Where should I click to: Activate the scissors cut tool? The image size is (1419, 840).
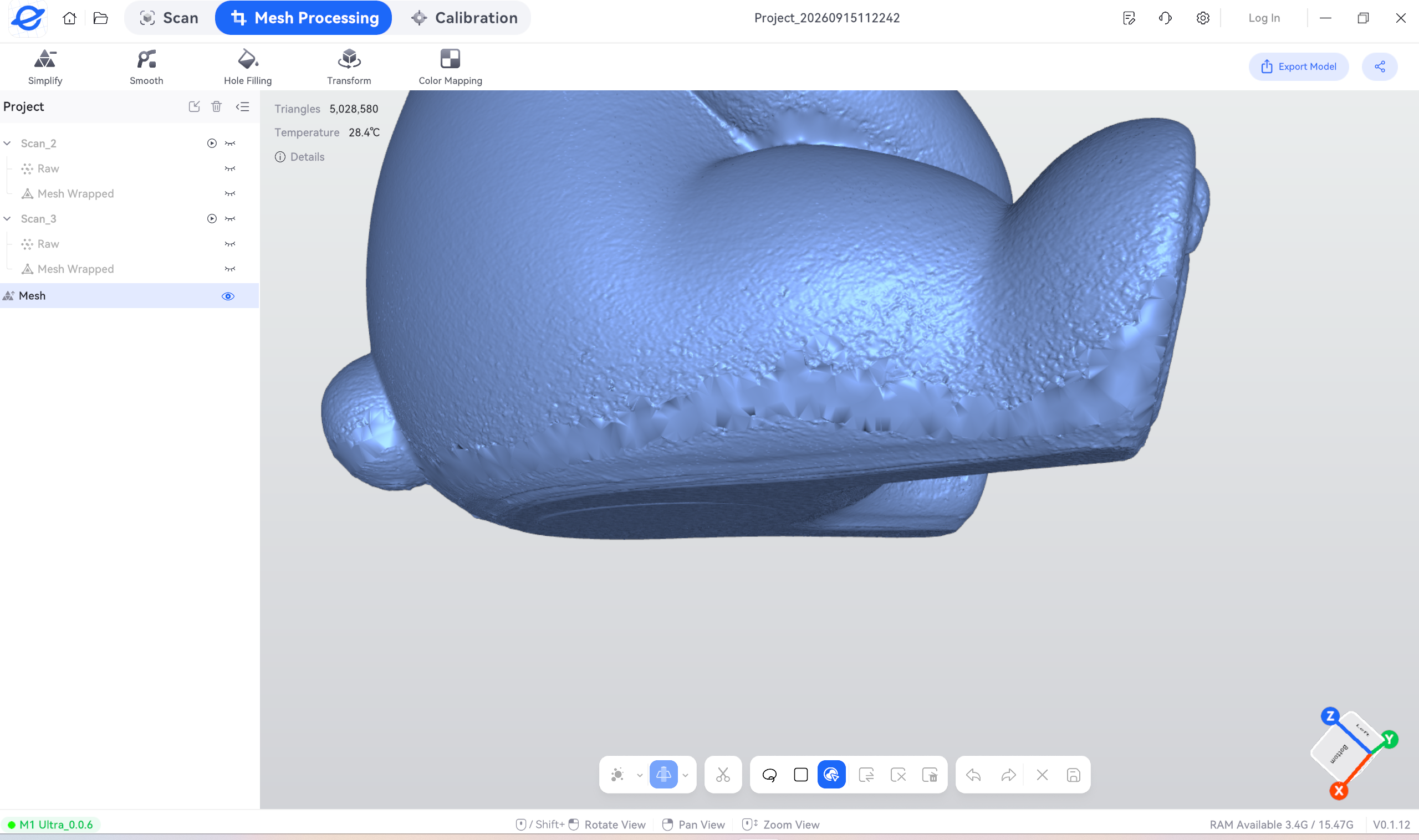pos(722,774)
